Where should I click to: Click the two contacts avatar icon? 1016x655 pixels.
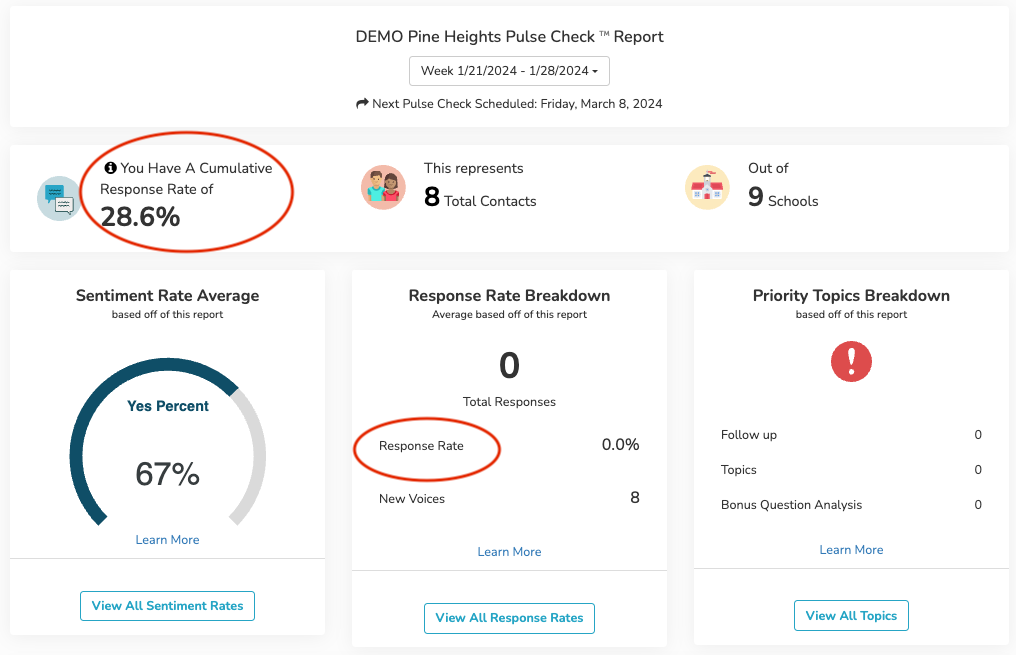pyautogui.click(x=383, y=187)
